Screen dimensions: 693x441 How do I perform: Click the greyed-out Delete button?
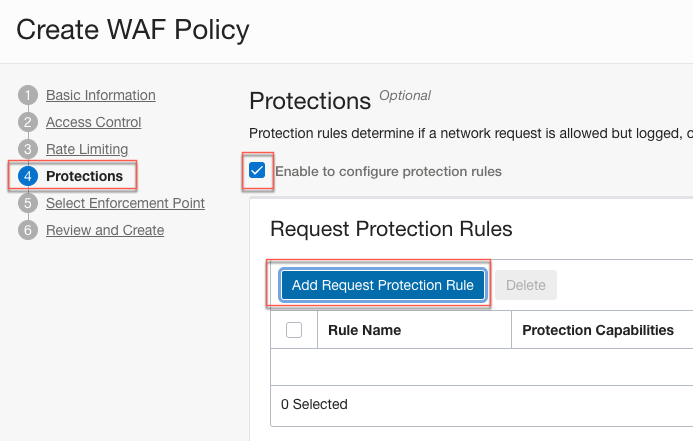526,285
